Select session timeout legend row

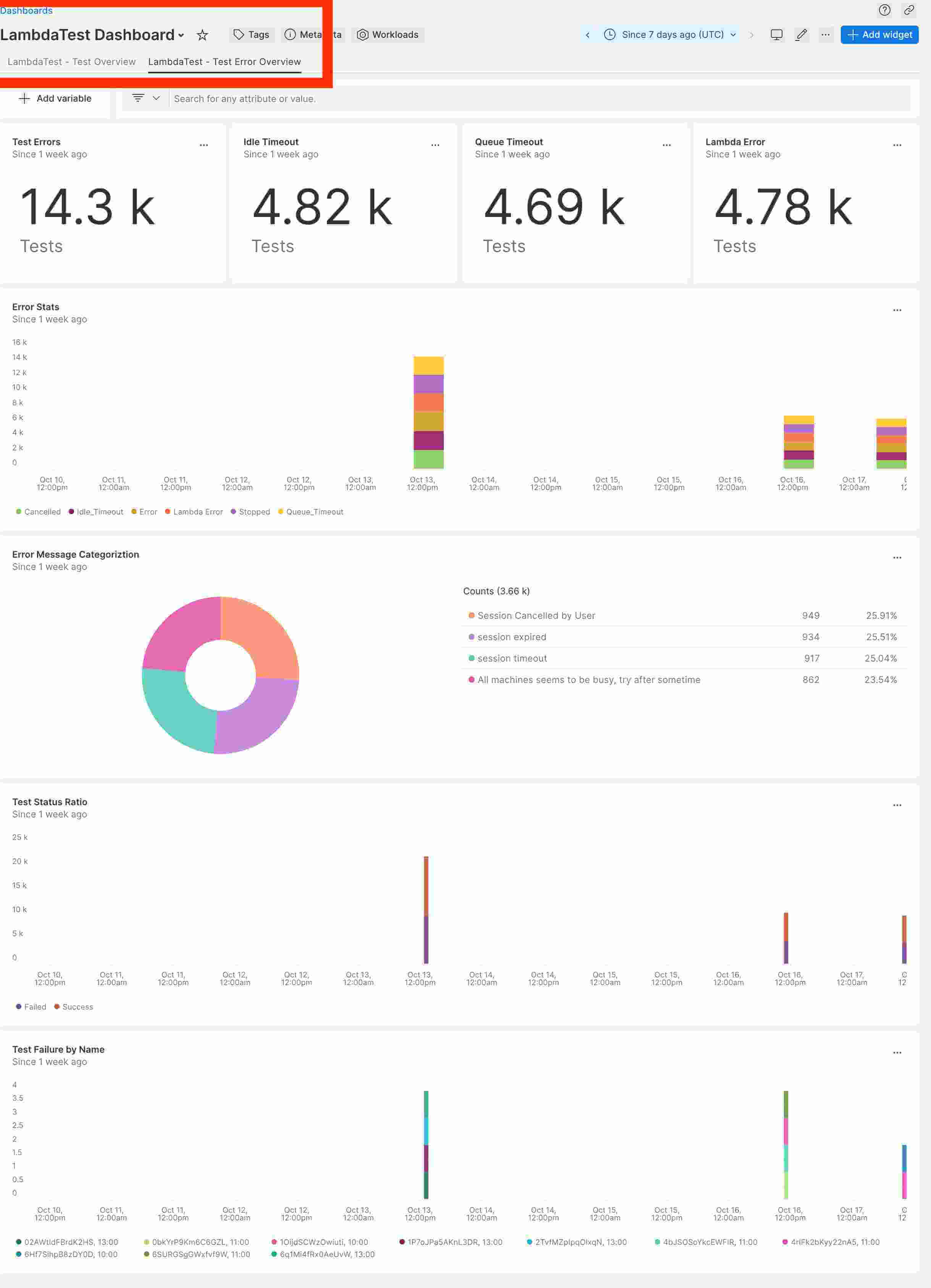[x=684, y=658]
